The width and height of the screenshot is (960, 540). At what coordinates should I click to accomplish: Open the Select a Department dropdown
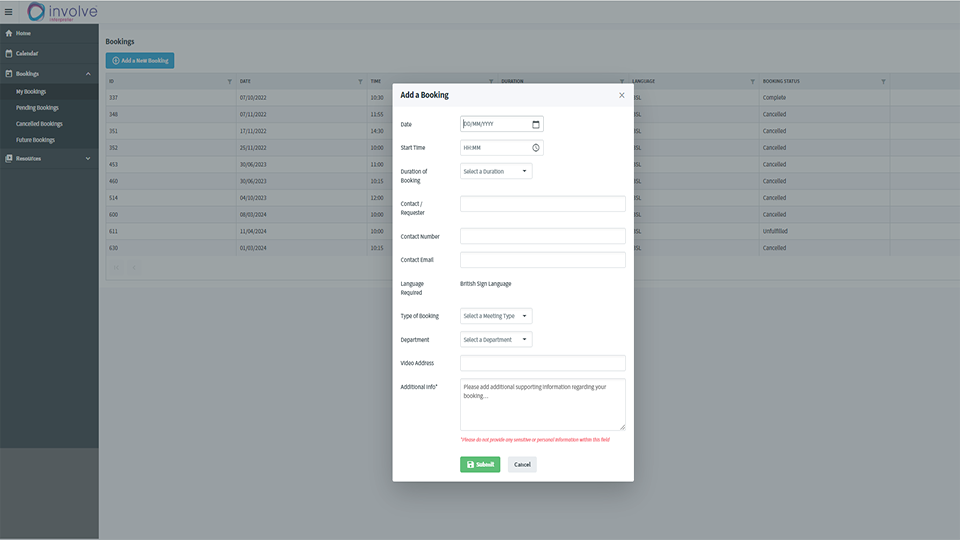point(496,340)
